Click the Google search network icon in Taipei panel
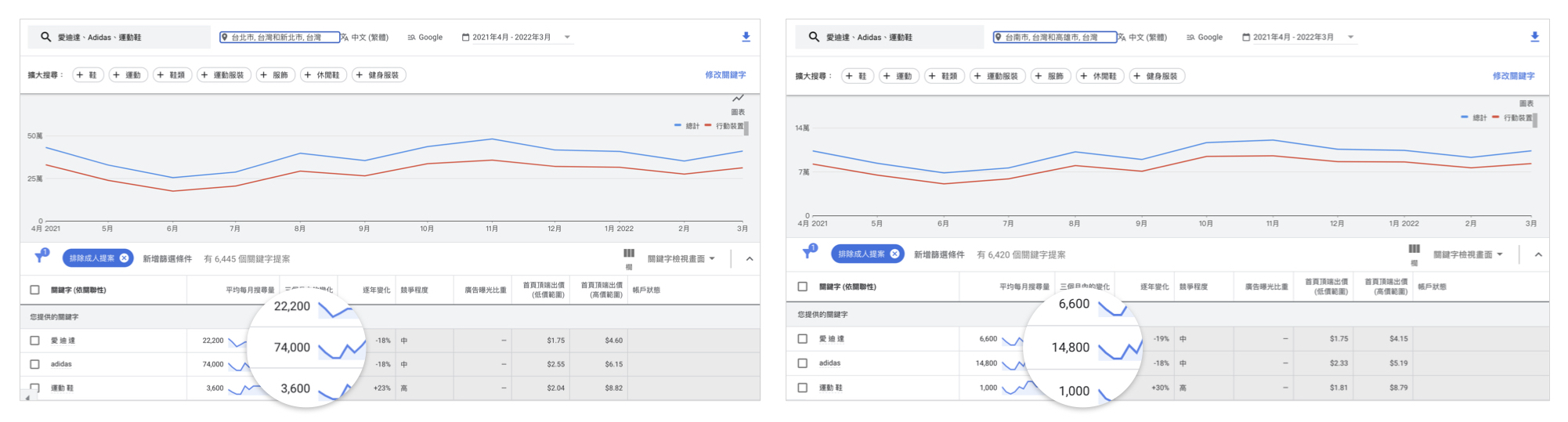 (411, 38)
